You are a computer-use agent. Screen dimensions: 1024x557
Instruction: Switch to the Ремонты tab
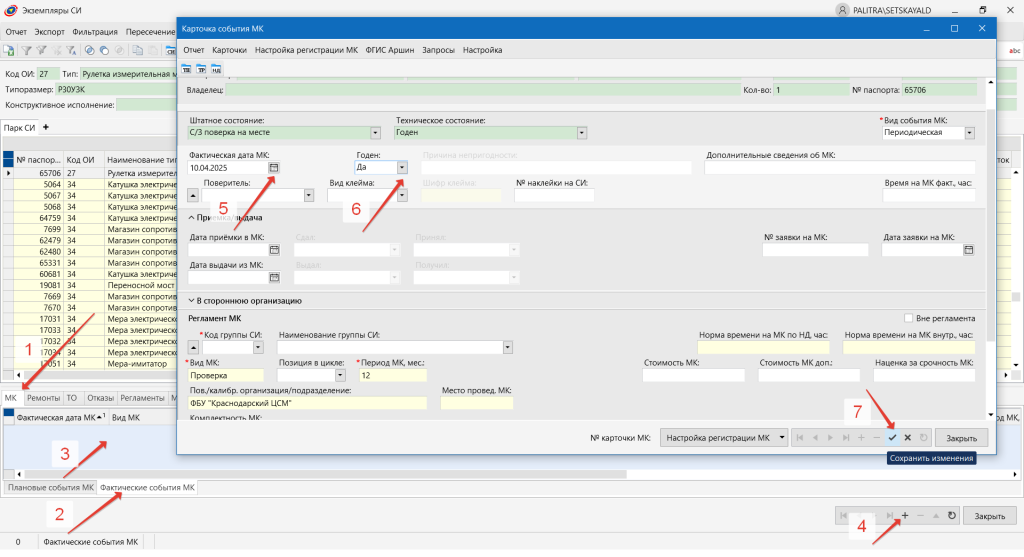coord(43,398)
